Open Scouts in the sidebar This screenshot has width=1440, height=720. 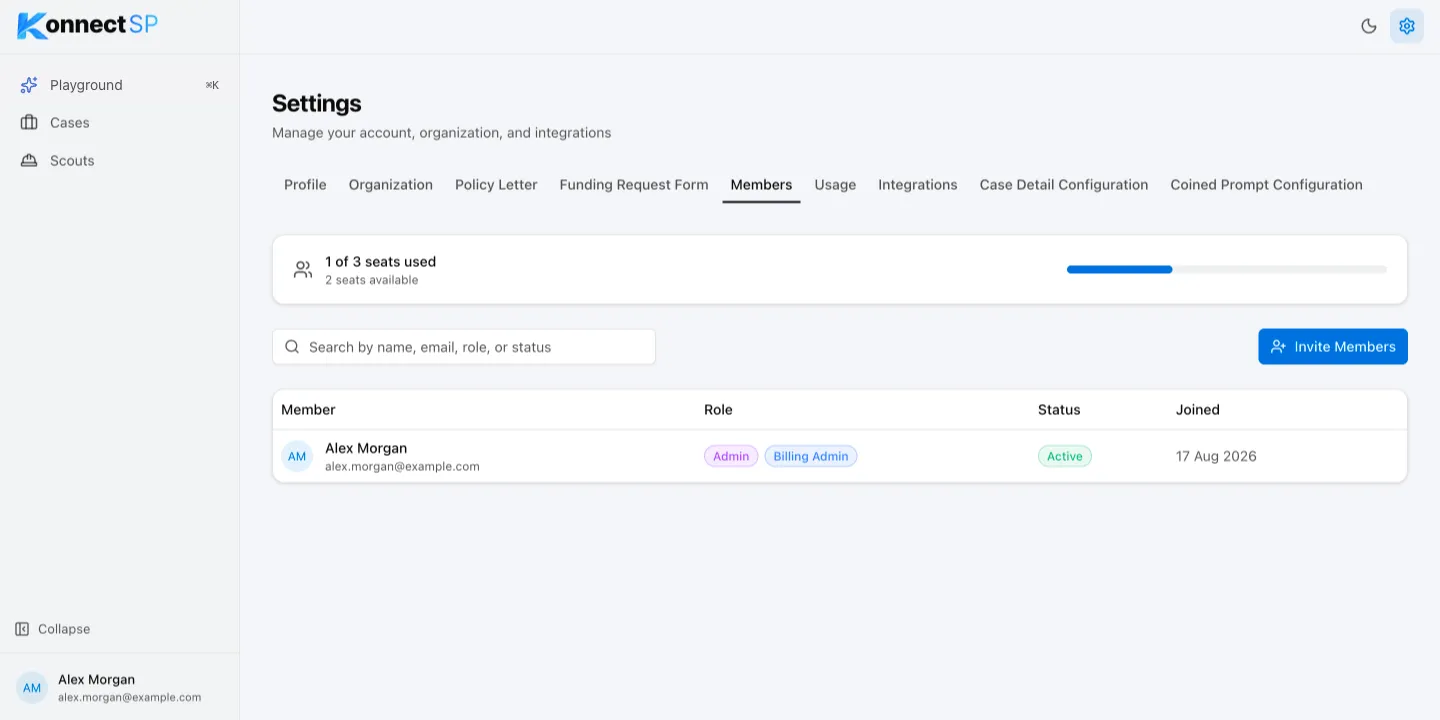tap(120, 161)
